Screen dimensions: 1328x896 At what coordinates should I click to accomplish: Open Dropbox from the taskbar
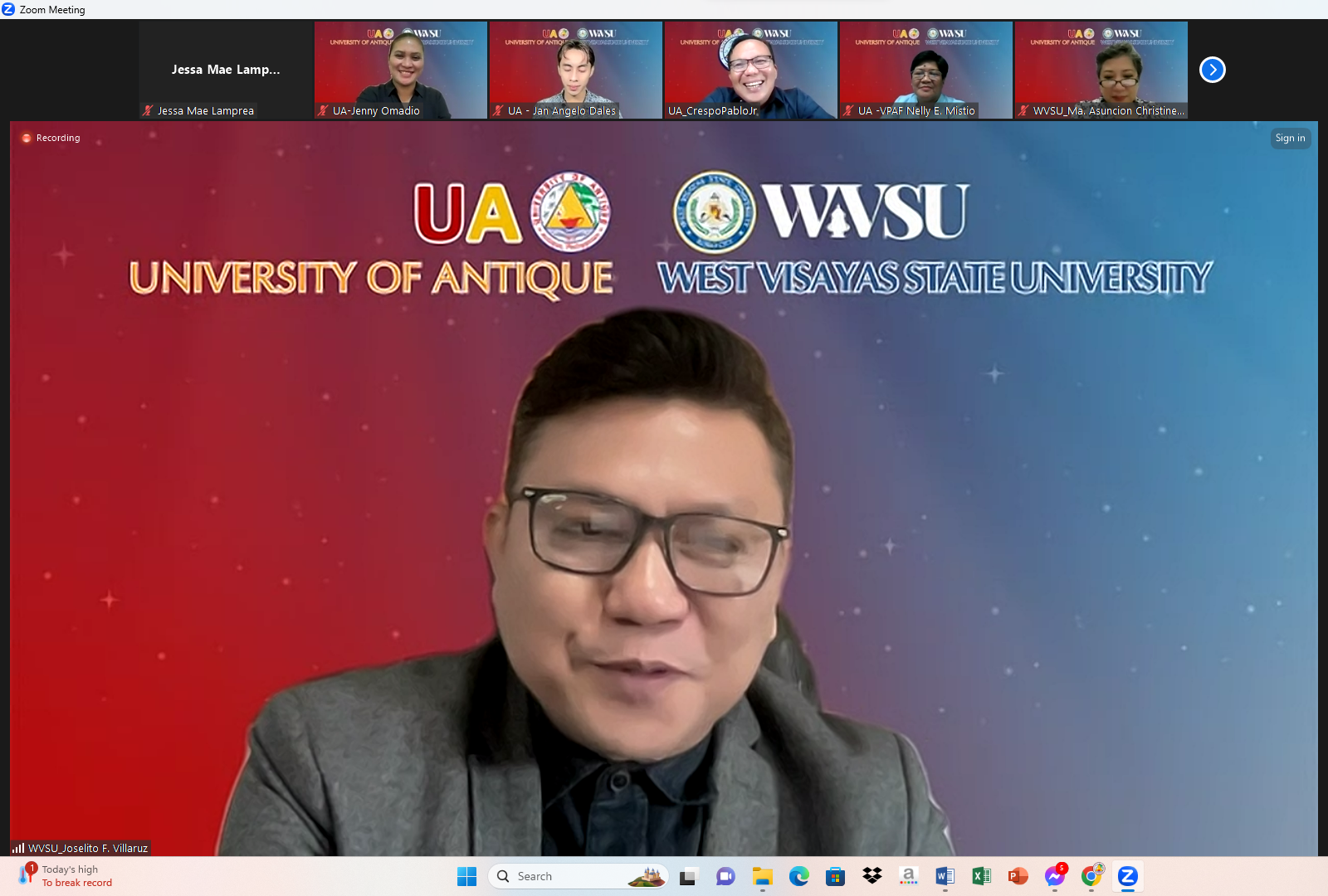[x=871, y=876]
